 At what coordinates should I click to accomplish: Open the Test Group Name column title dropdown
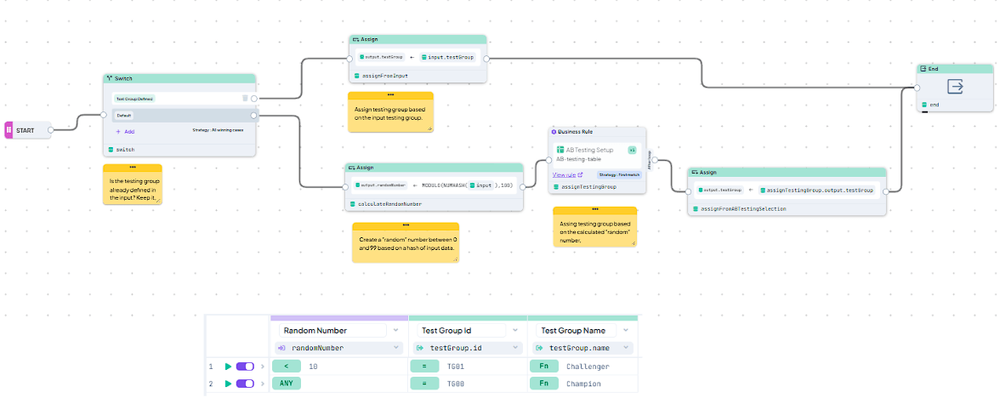[626, 330]
